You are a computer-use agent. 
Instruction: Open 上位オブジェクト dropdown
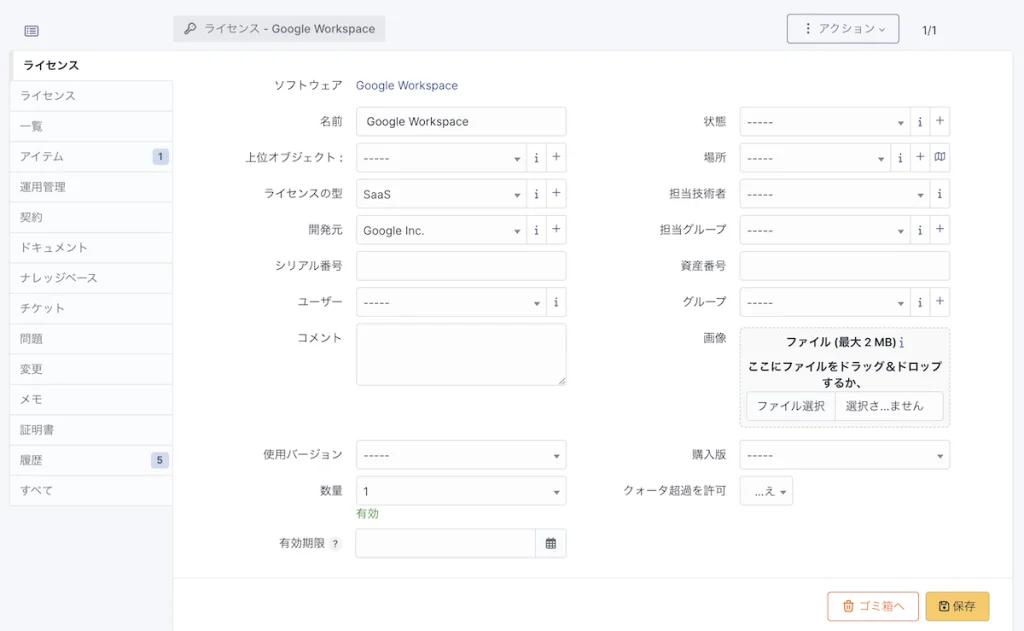(441, 157)
